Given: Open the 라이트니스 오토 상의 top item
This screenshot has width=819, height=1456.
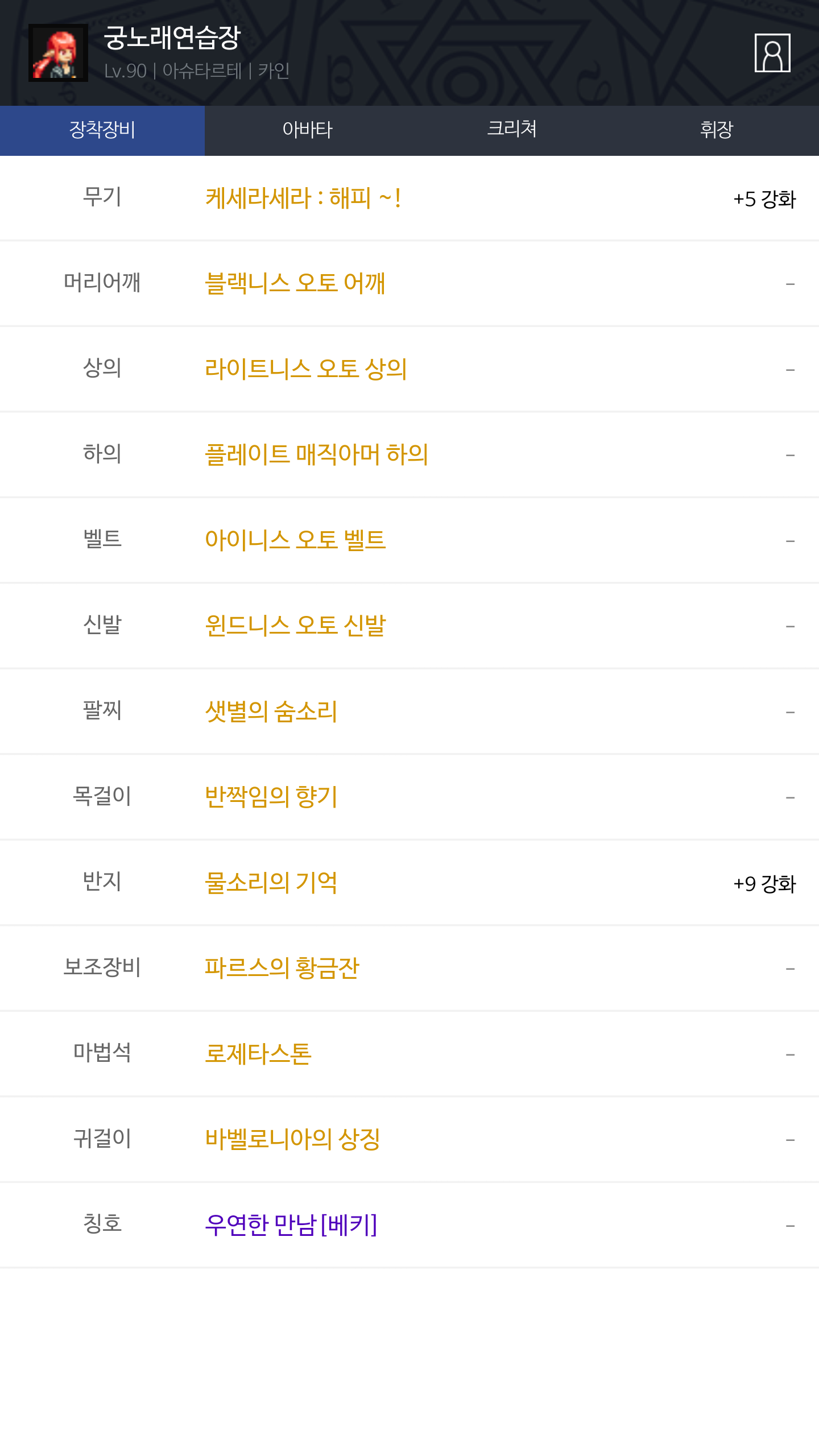Looking at the screenshot, I should 306,369.
